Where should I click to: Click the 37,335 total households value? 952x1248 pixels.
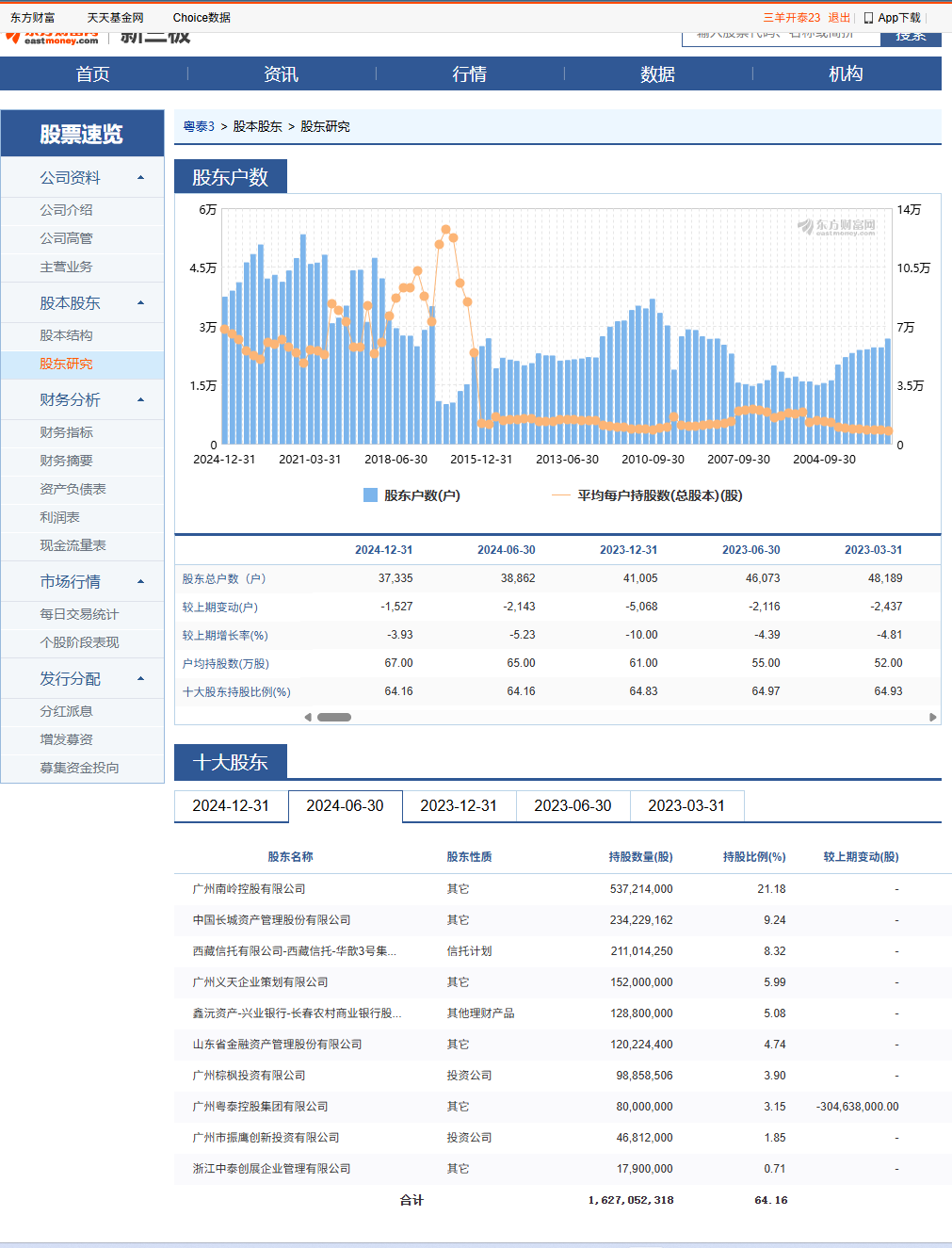tap(395, 578)
